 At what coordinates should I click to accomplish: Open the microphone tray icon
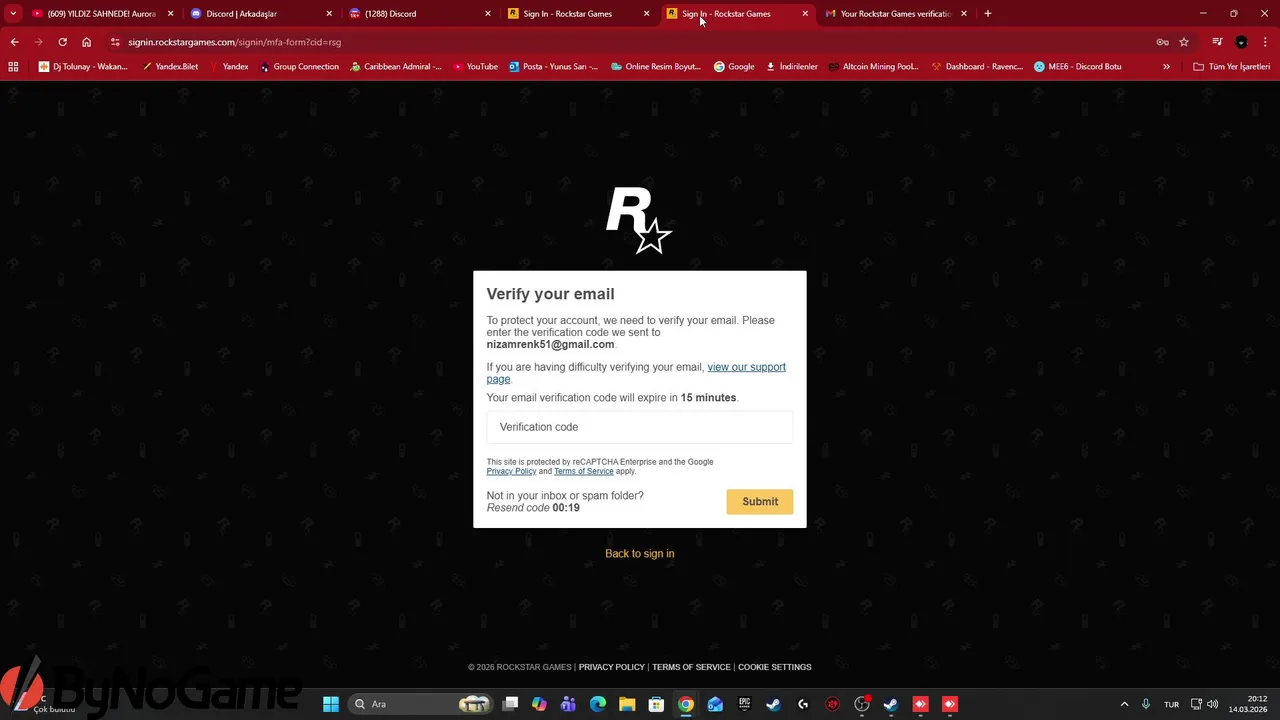click(1146, 704)
